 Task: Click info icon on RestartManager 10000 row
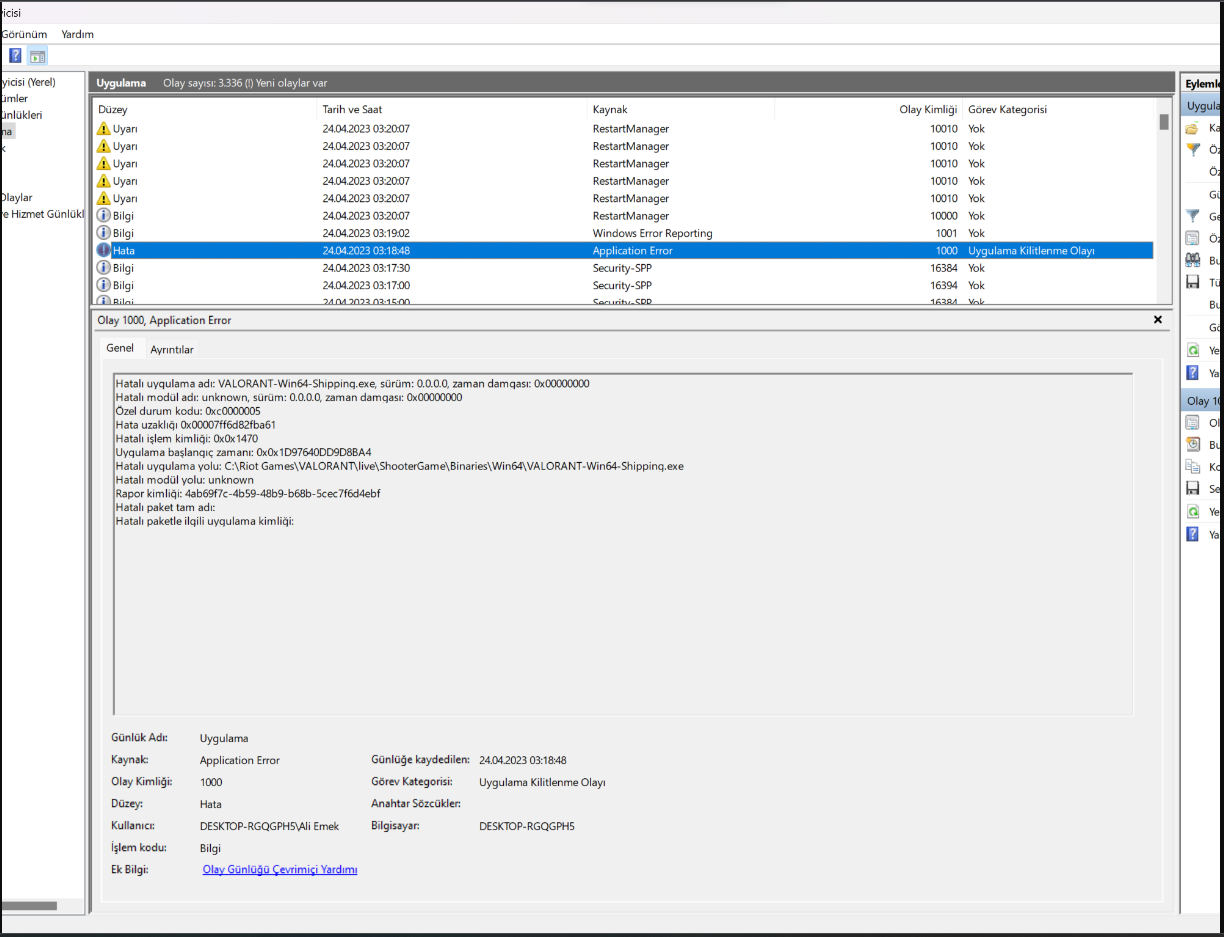(103, 216)
